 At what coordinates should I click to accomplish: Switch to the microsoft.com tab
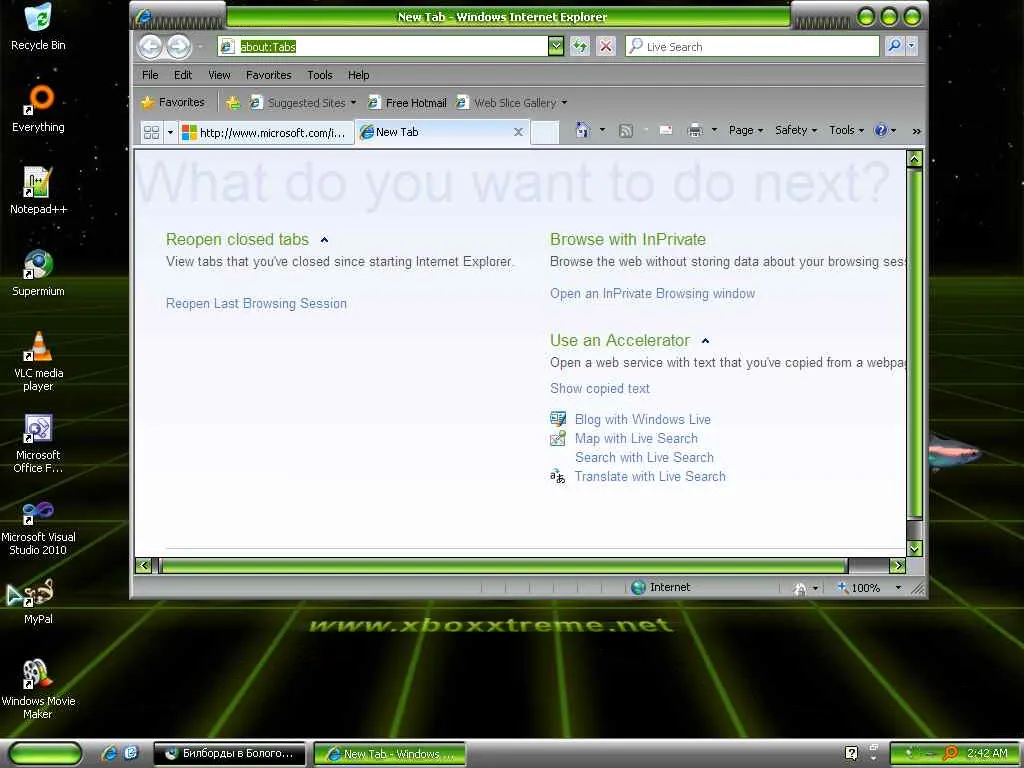click(265, 133)
